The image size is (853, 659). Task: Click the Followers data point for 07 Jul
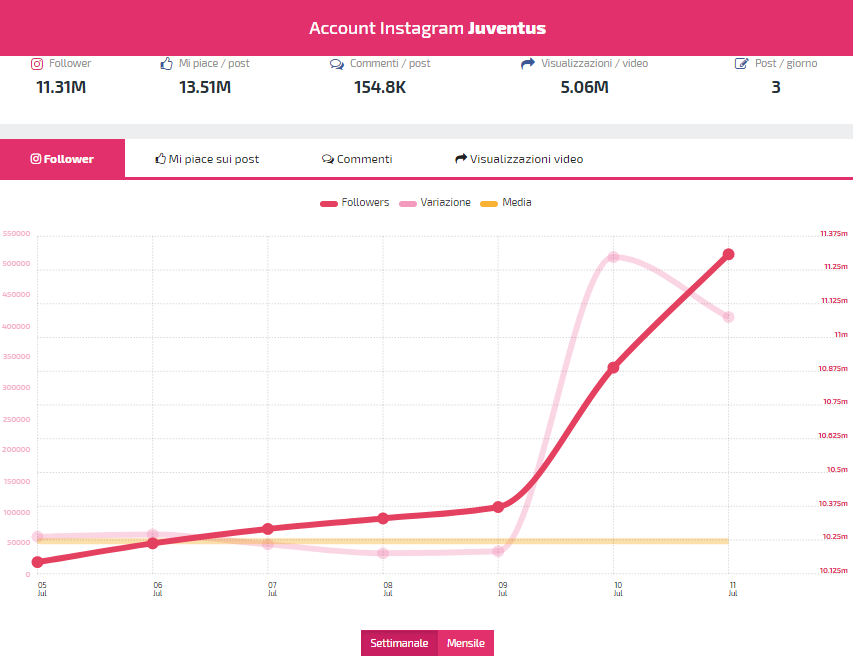point(268,529)
